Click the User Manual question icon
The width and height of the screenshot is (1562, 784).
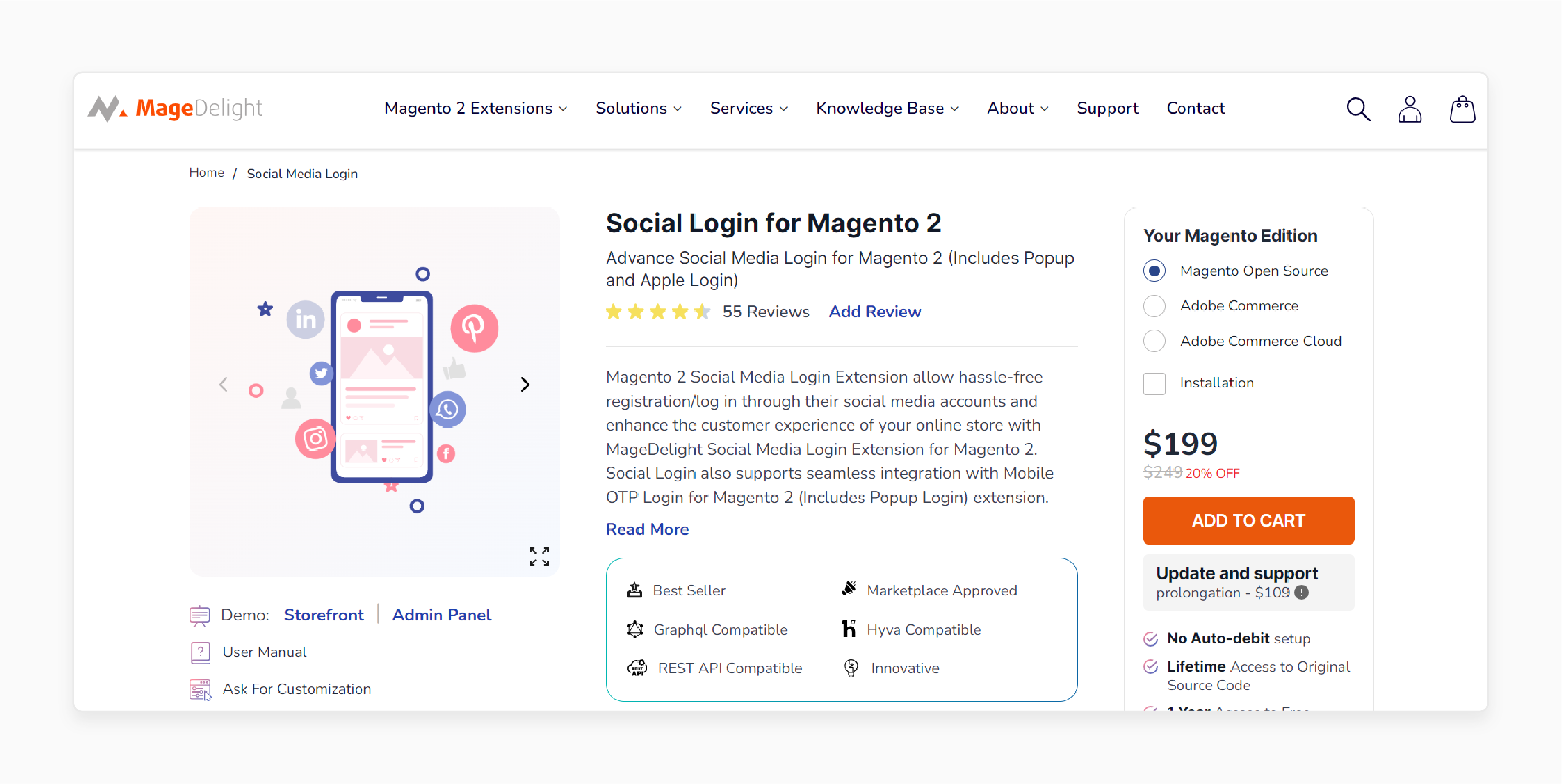(200, 652)
